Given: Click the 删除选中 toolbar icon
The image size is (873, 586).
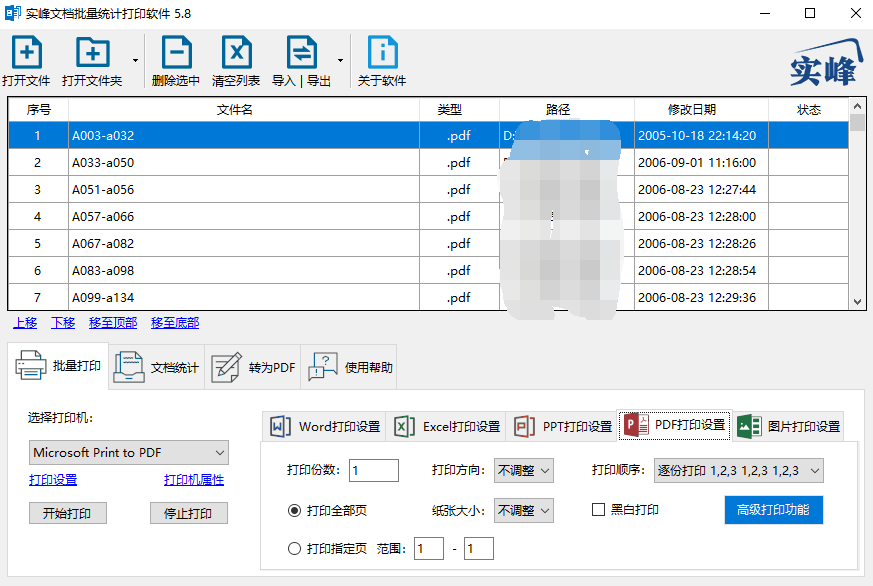Looking at the screenshot, I should pos(176,53).
